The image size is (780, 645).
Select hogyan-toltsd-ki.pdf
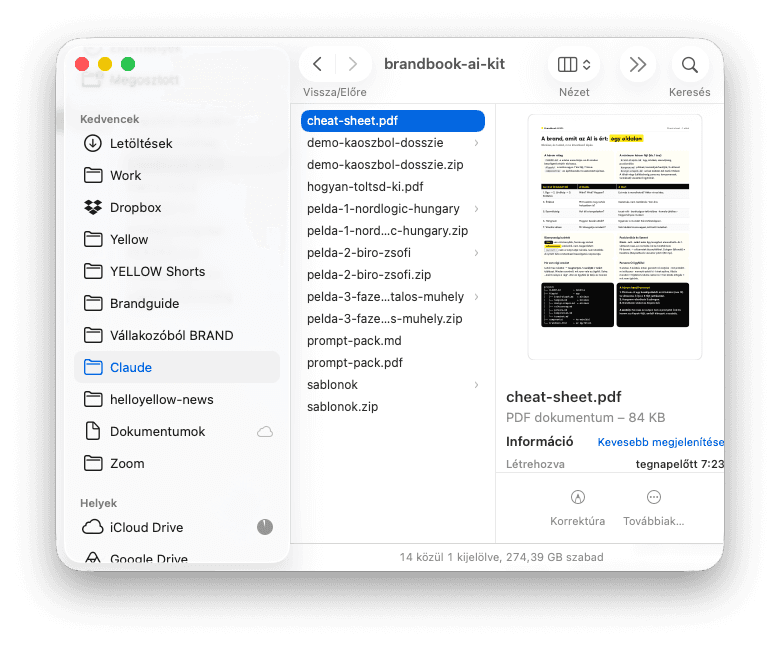pyautogui.click(x=392, y=186)
